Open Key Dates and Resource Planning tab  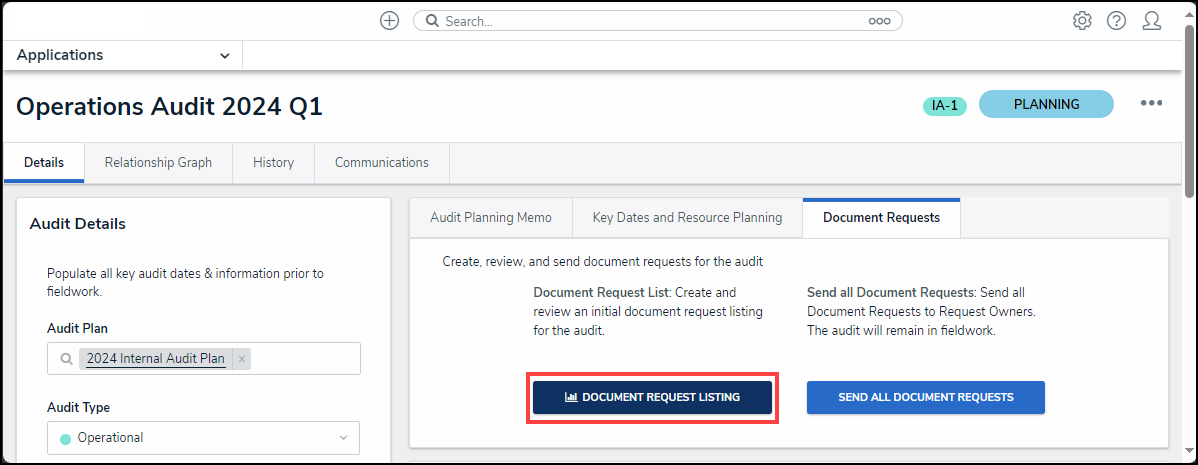687,218
